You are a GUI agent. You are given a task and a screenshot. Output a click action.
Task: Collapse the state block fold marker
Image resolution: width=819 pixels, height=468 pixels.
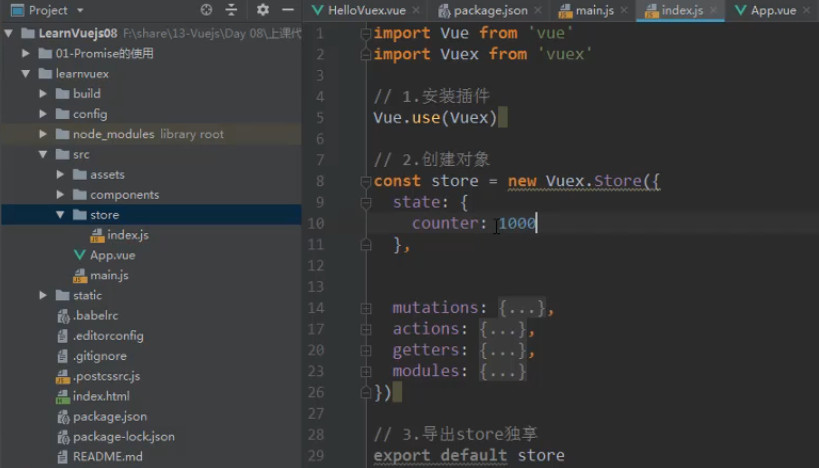(x=366, y=202)
